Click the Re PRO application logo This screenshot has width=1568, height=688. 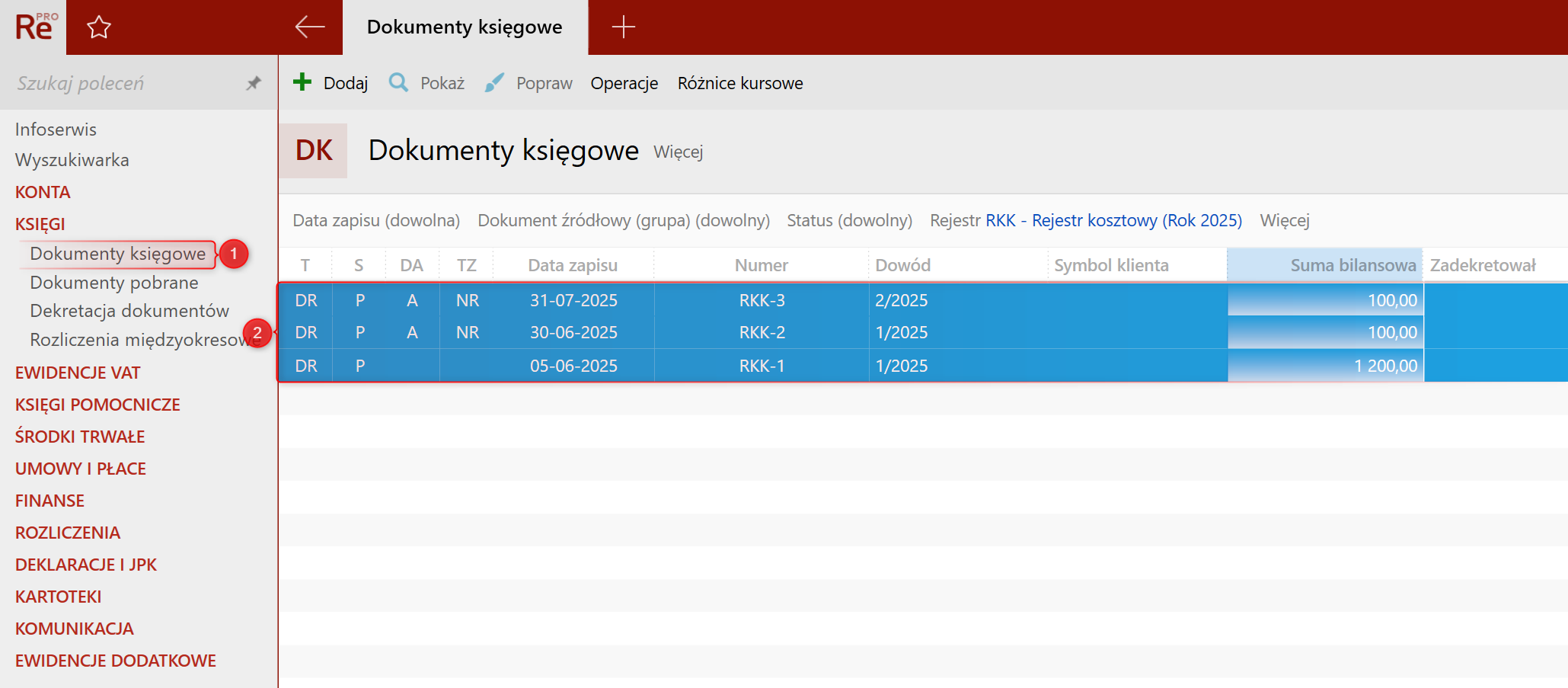[x=34, y=27]
